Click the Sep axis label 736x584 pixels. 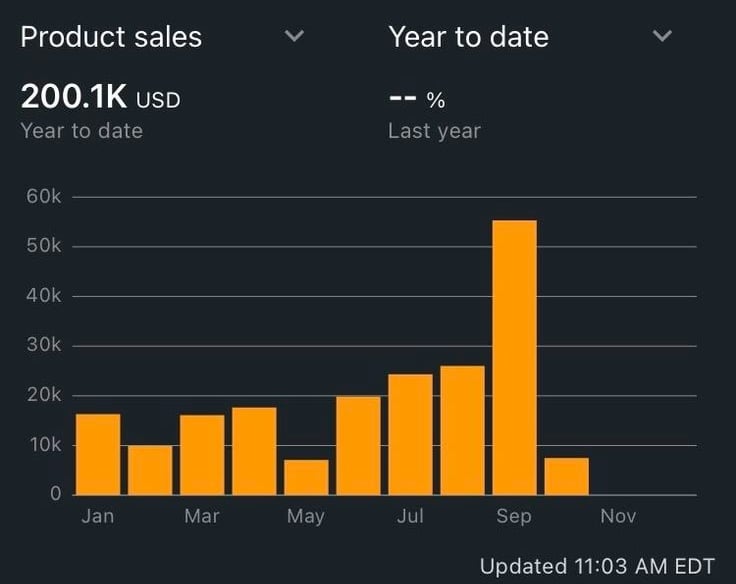[x=514, y=516]
